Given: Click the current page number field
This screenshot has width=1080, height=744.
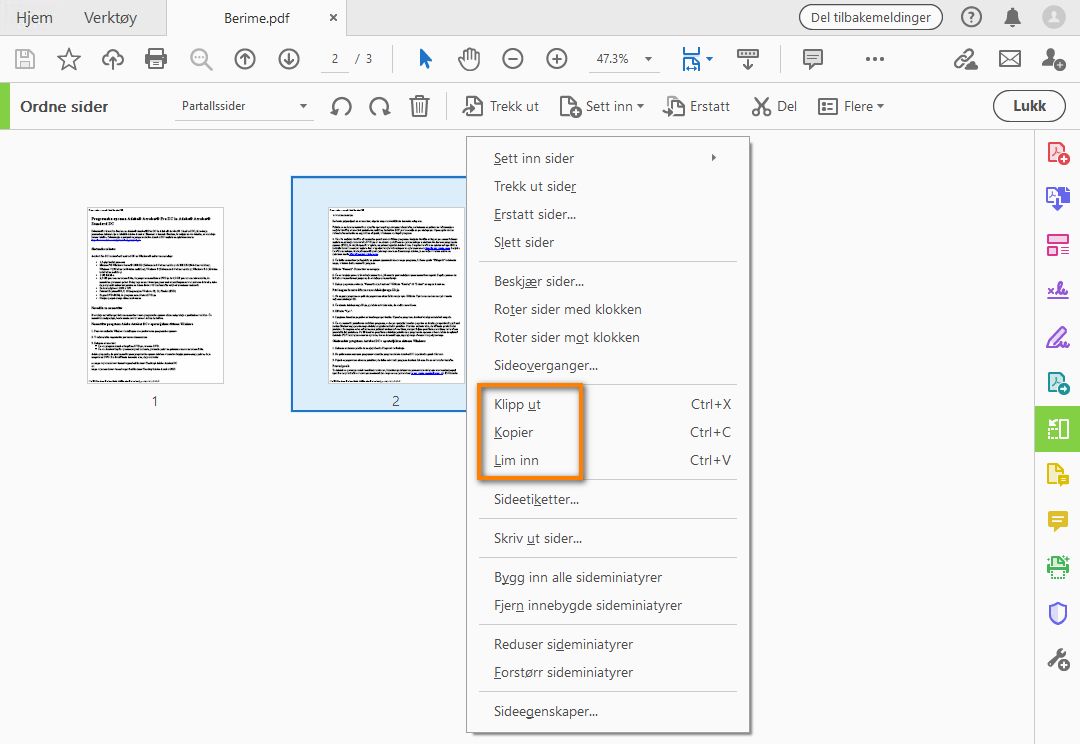Looking at the screenshot, I should 335,59.
